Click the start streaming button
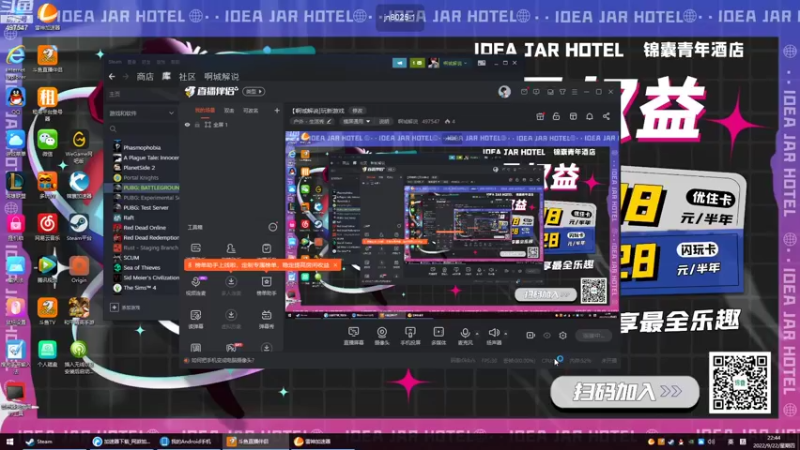 [593, 335]
